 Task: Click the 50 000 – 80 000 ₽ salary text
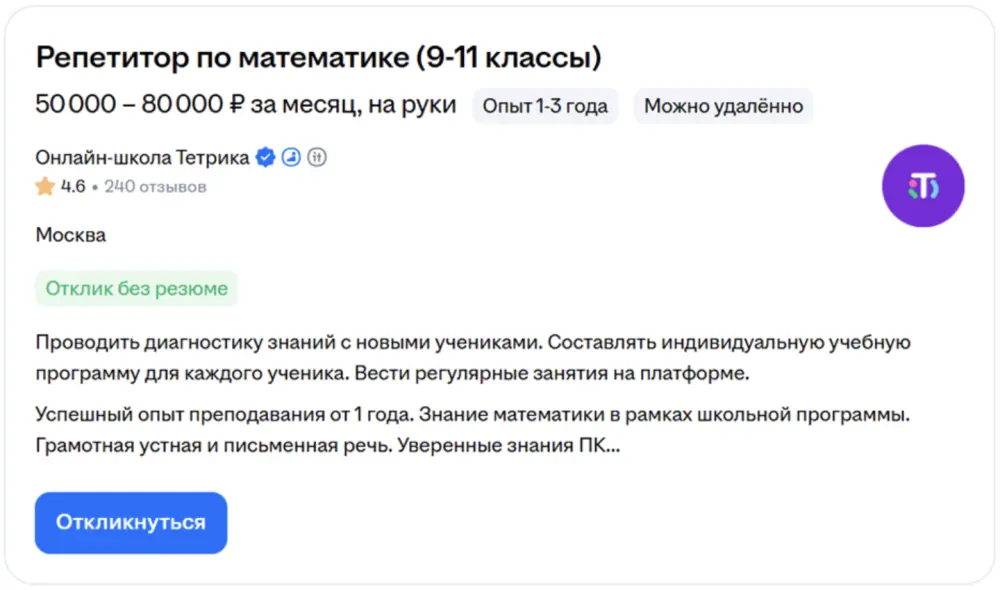pos(245,105)
